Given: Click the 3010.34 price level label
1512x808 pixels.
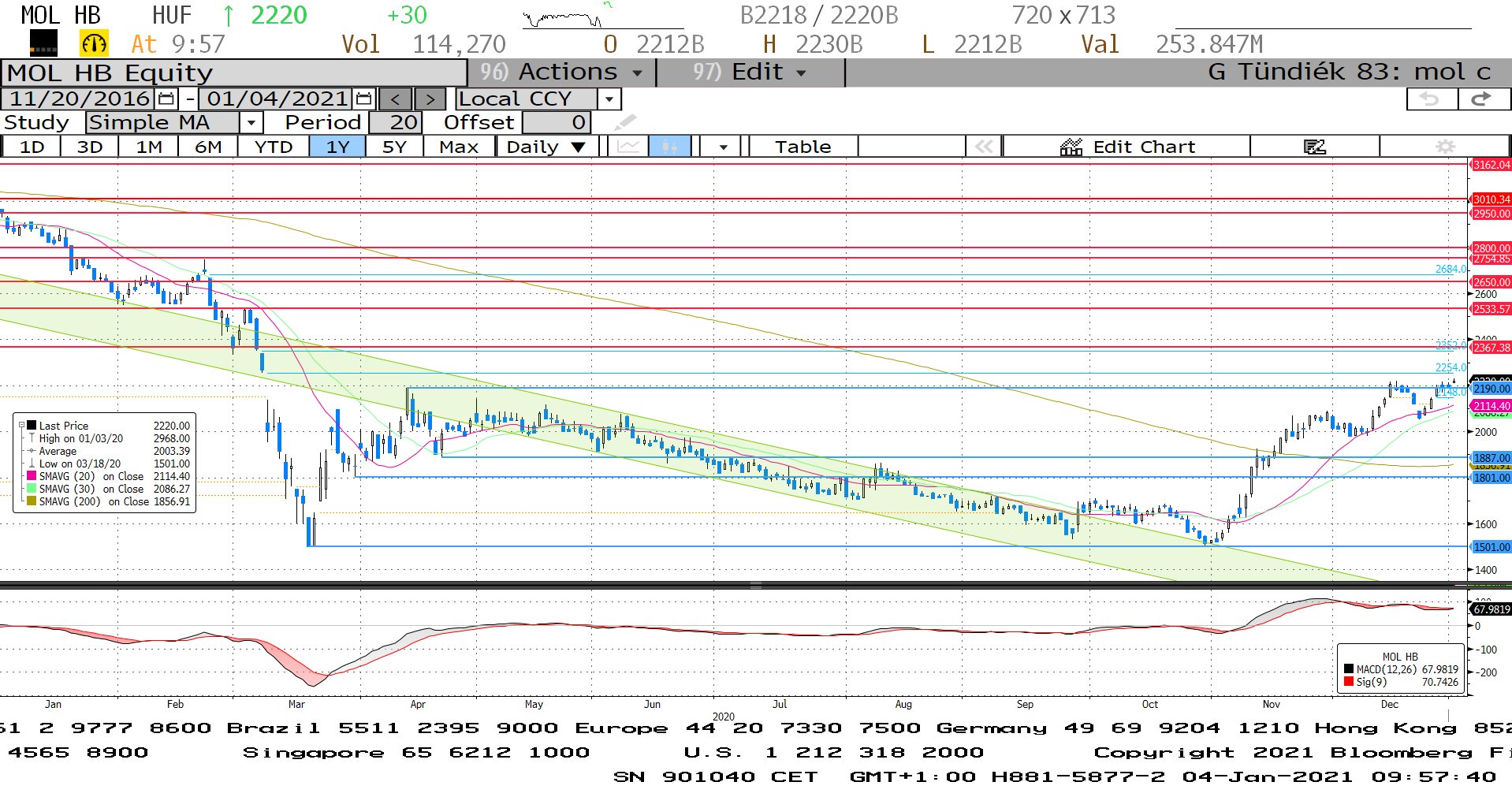Looking at the screenshot, I should tap(1492, 199).
